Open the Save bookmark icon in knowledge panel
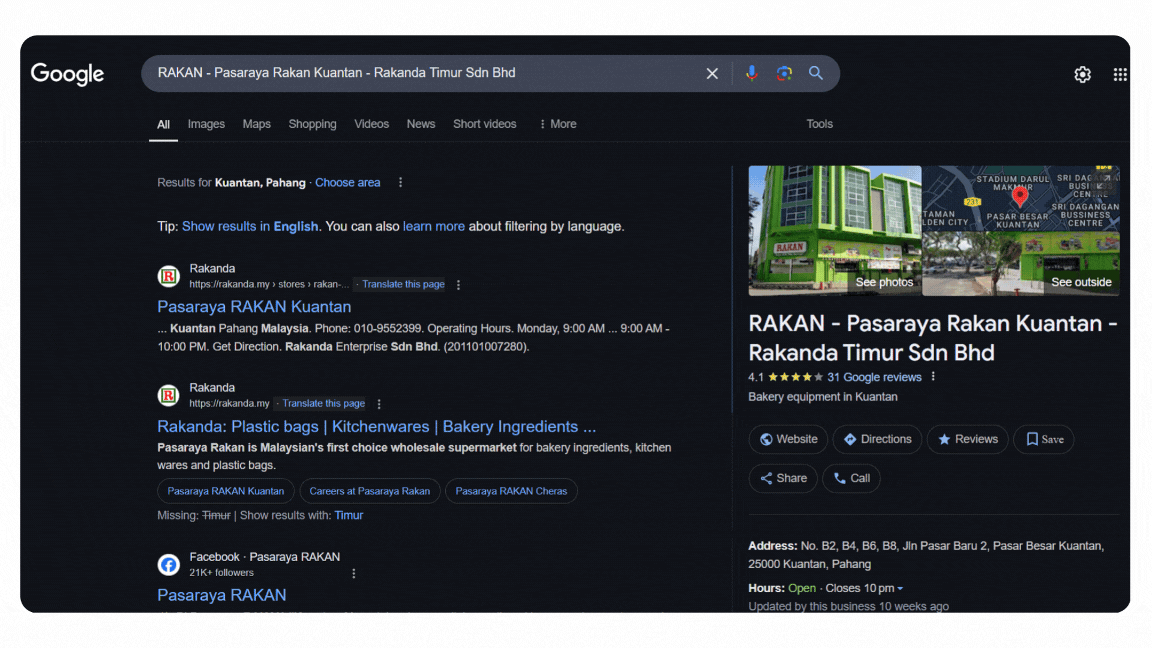 click(1043, 439)
